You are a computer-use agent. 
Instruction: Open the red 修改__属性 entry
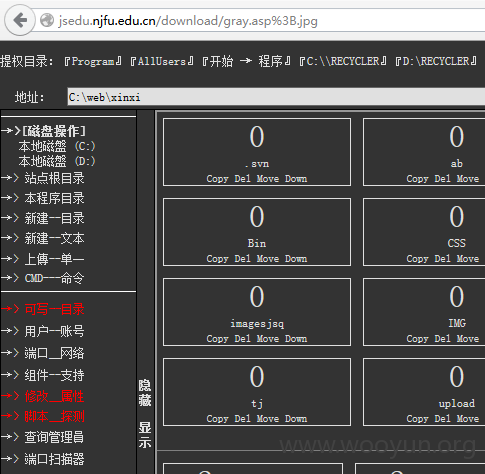tap(54, 396)
